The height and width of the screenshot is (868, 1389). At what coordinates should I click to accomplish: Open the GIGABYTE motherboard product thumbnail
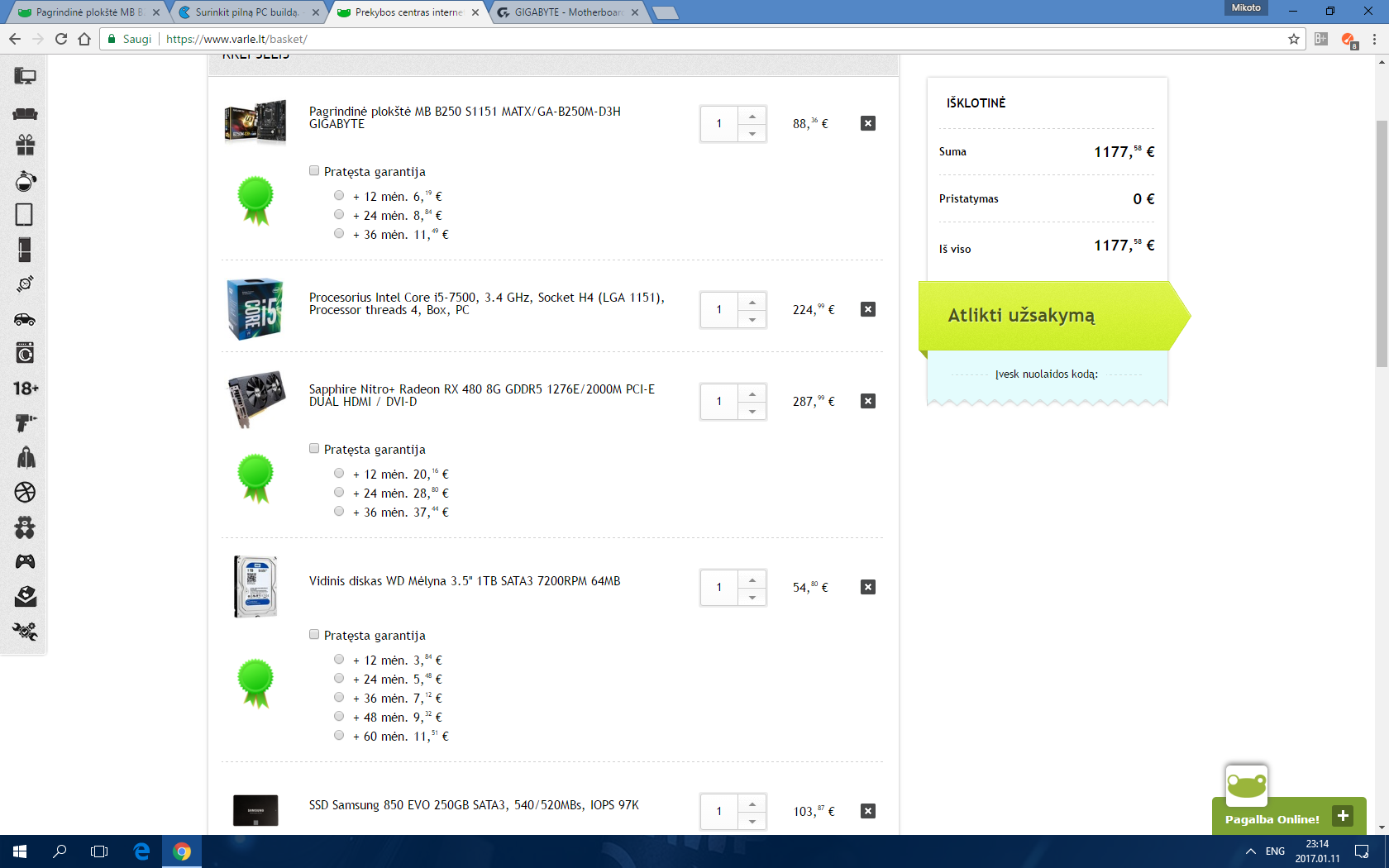click(255, 122)
